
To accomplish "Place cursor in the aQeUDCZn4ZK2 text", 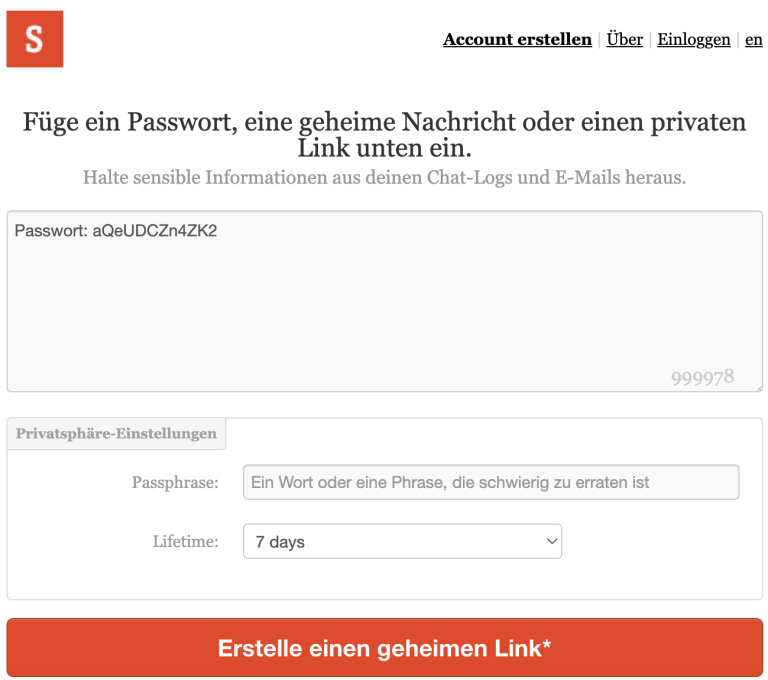I will 155,231.
